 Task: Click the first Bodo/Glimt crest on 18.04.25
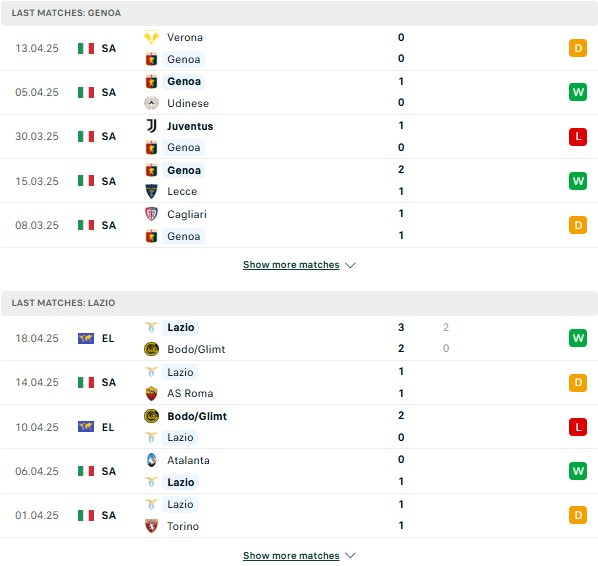click(151, 349)
